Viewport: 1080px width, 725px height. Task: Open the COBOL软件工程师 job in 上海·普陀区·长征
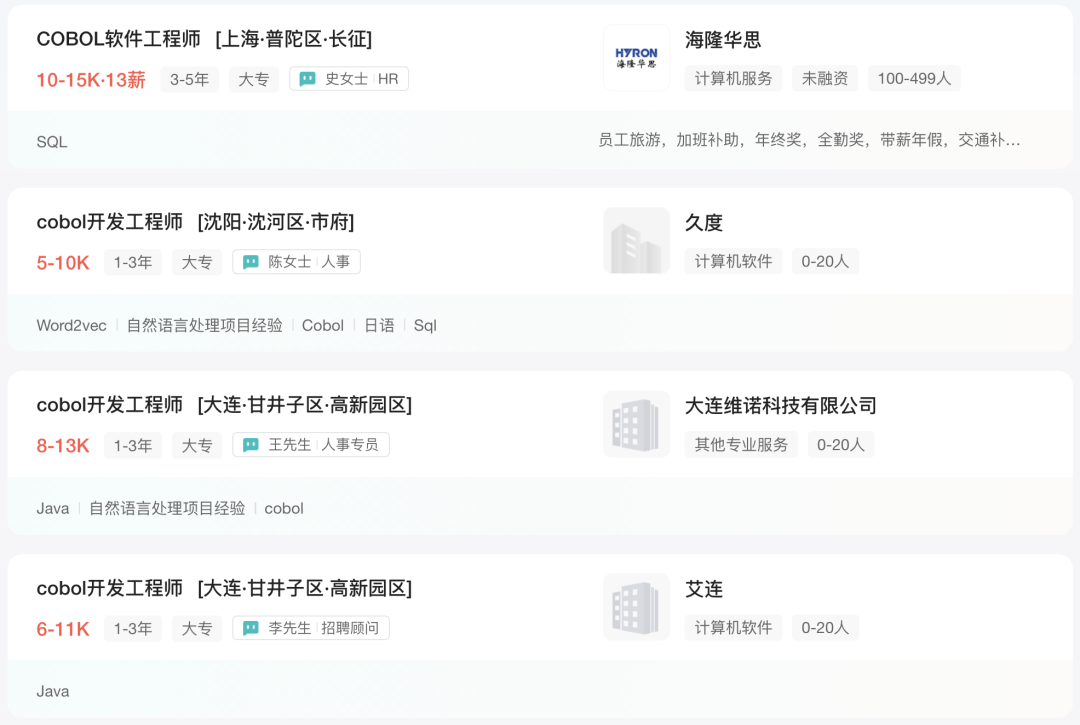204,39
